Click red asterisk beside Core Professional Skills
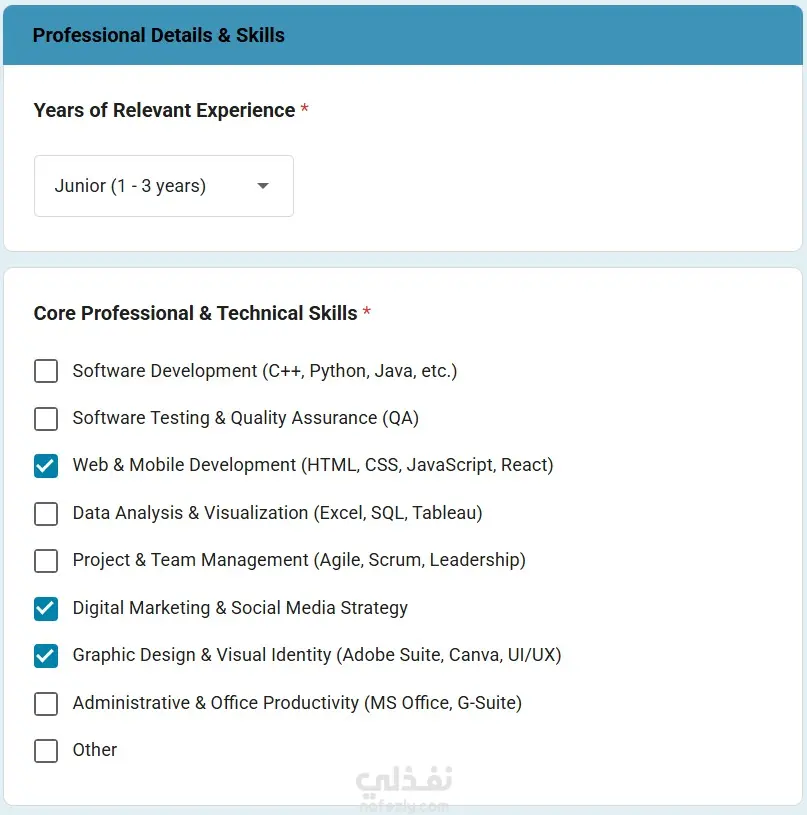The height and width of the screenshot is (815, 807). 367,312
